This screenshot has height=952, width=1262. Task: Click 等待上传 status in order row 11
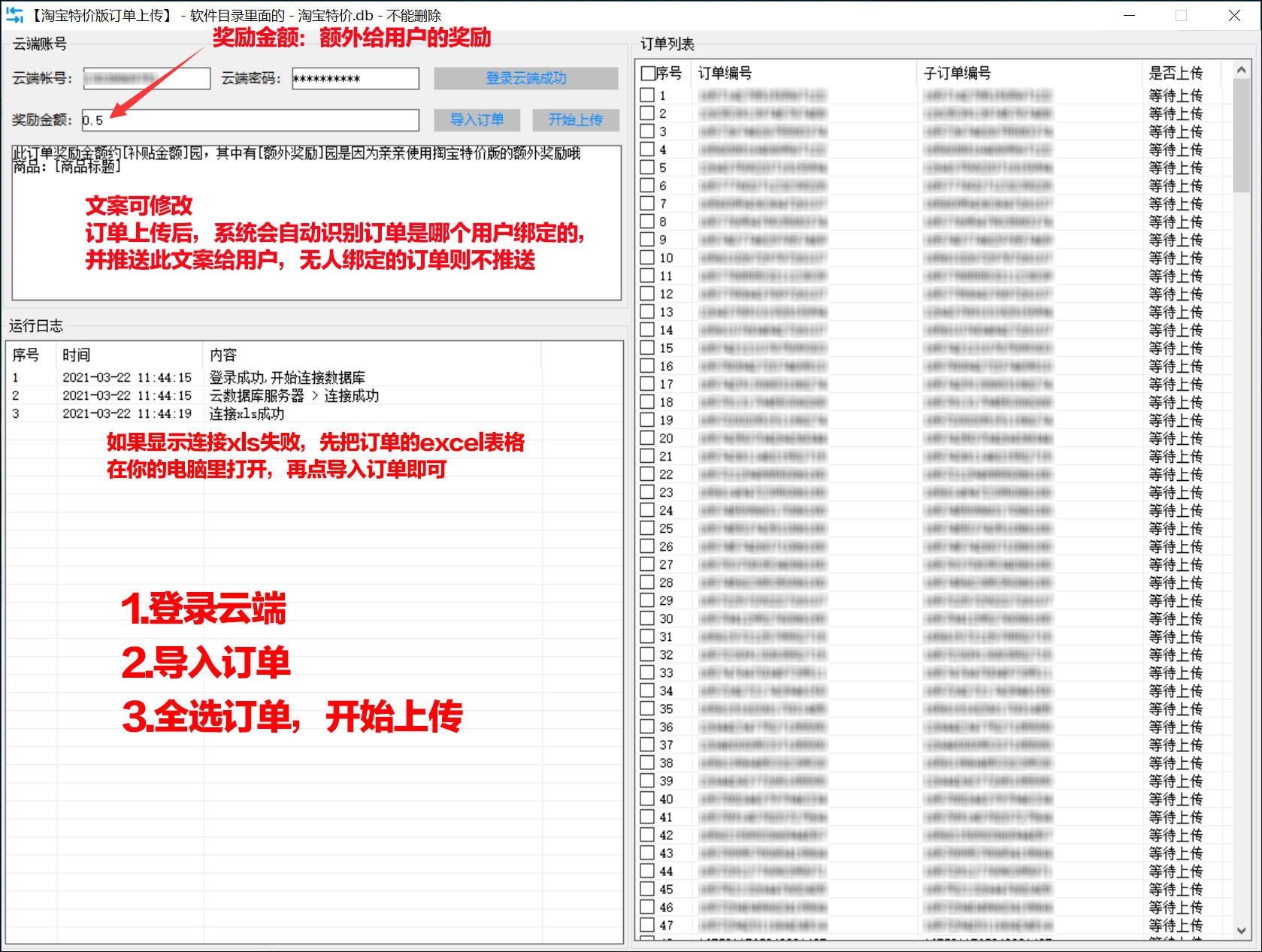[x=1176, y=276]
